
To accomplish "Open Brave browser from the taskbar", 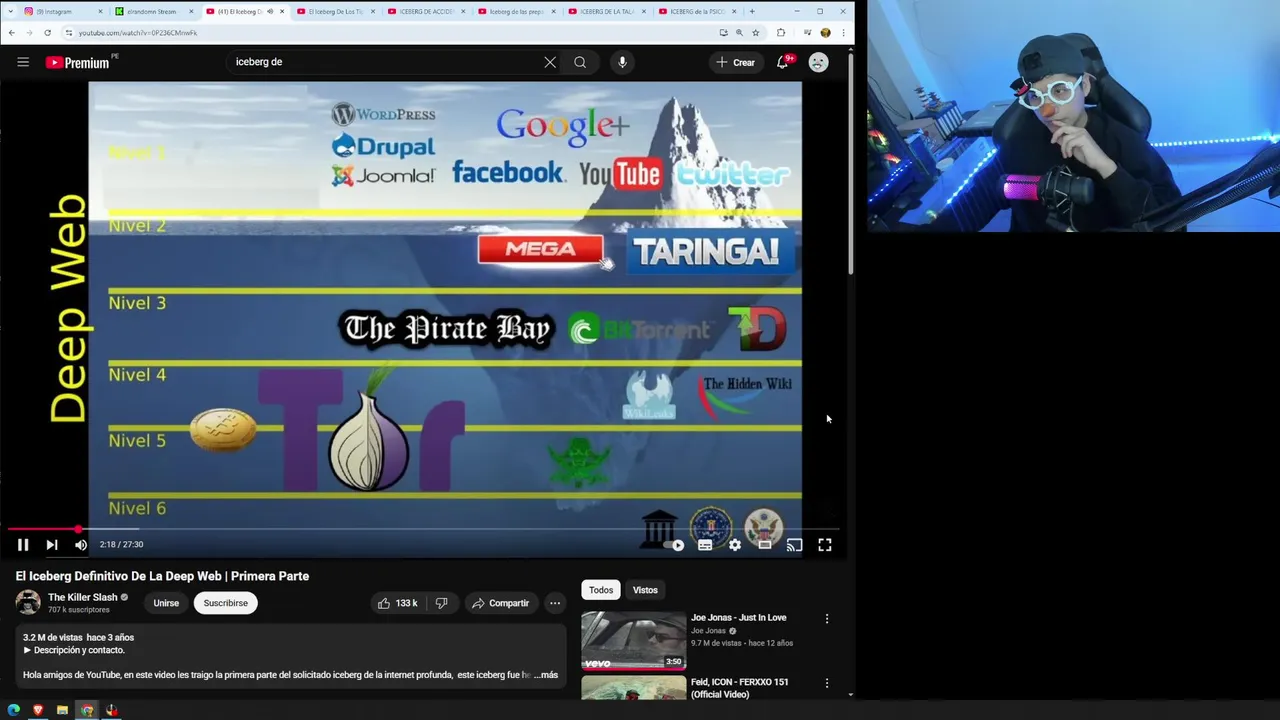I will click(x=38, y=710).
